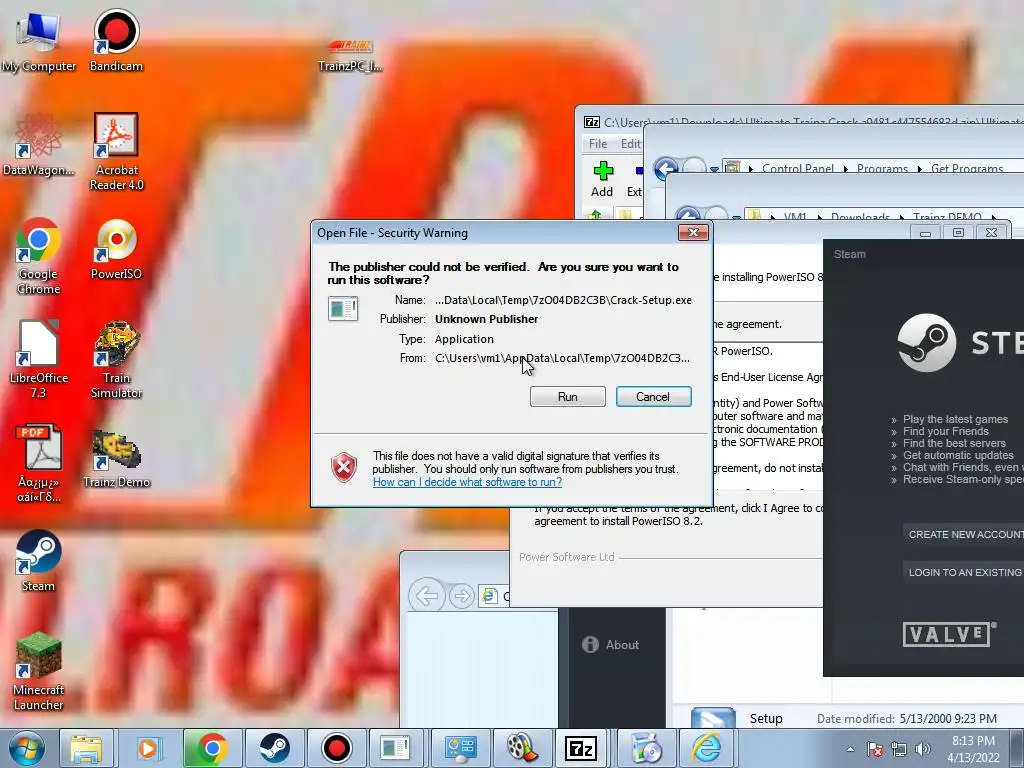Click Control Panel in address breadcrumb

797,168
